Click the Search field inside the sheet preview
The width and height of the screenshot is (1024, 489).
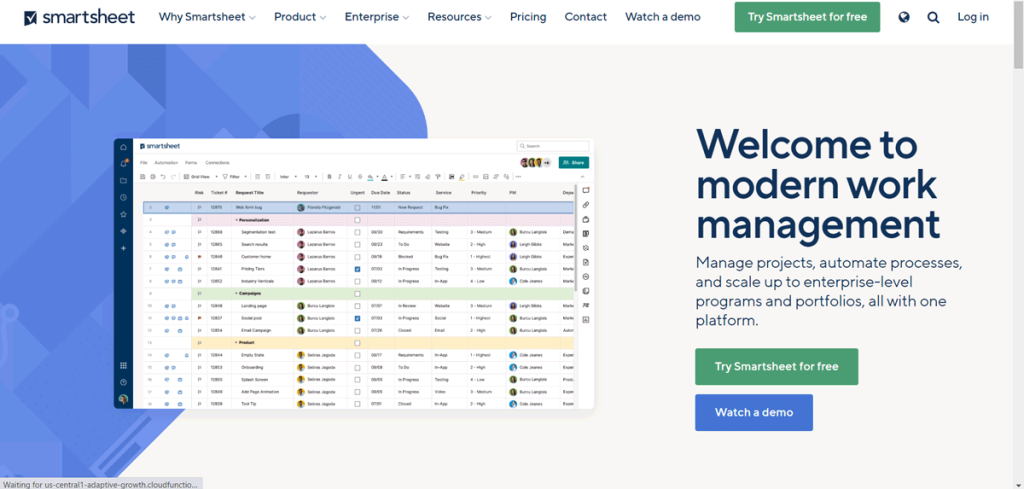(x=553, y=146)
